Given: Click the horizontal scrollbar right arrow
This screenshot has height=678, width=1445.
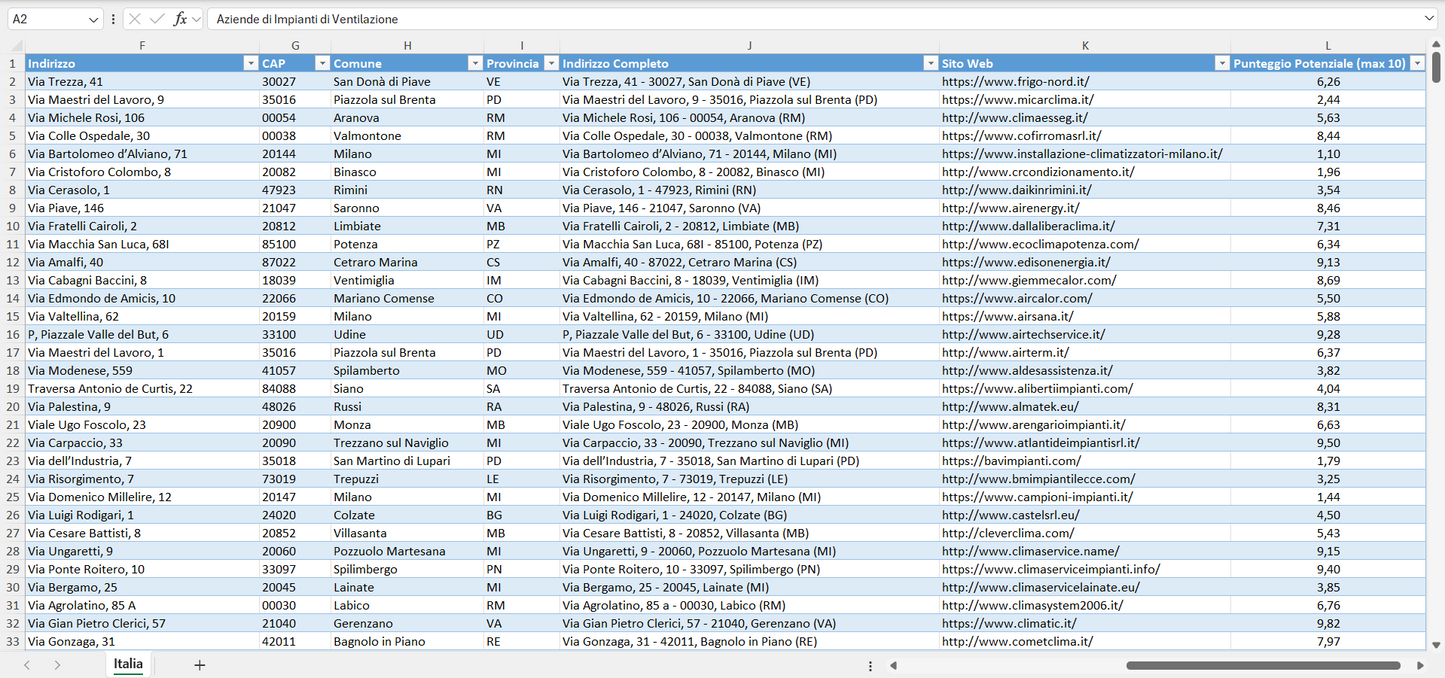Looking at the screenshot, I should [1420, 665].
